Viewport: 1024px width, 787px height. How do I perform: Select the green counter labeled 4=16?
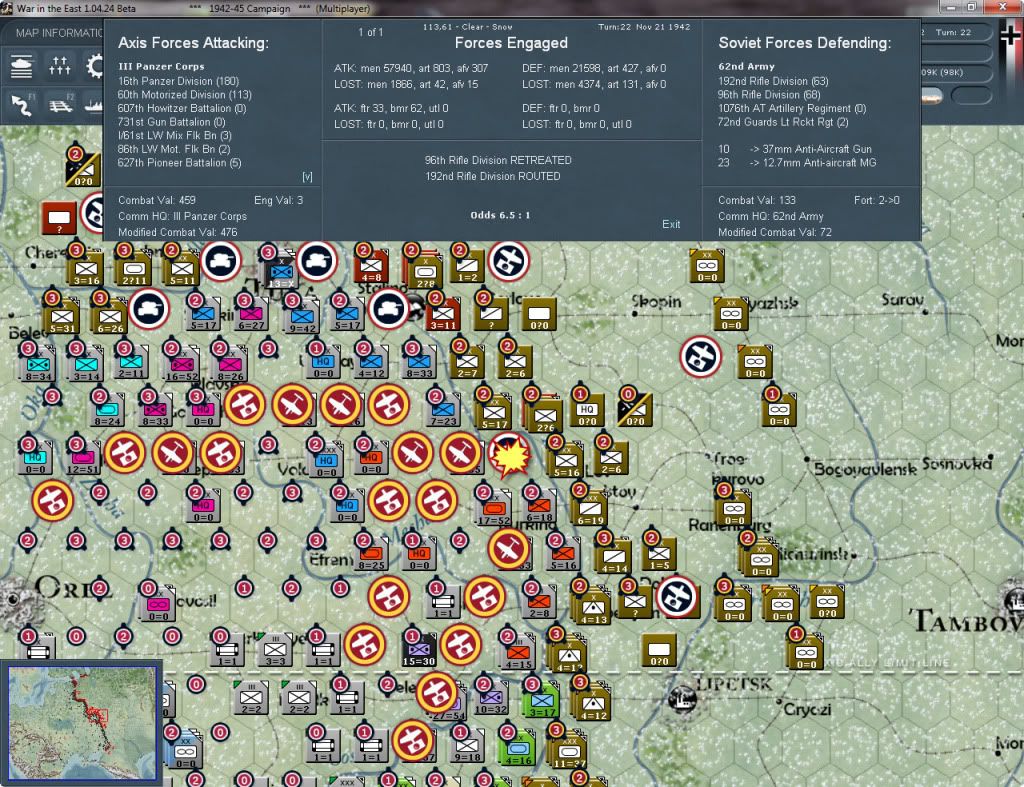coord(517,748)
